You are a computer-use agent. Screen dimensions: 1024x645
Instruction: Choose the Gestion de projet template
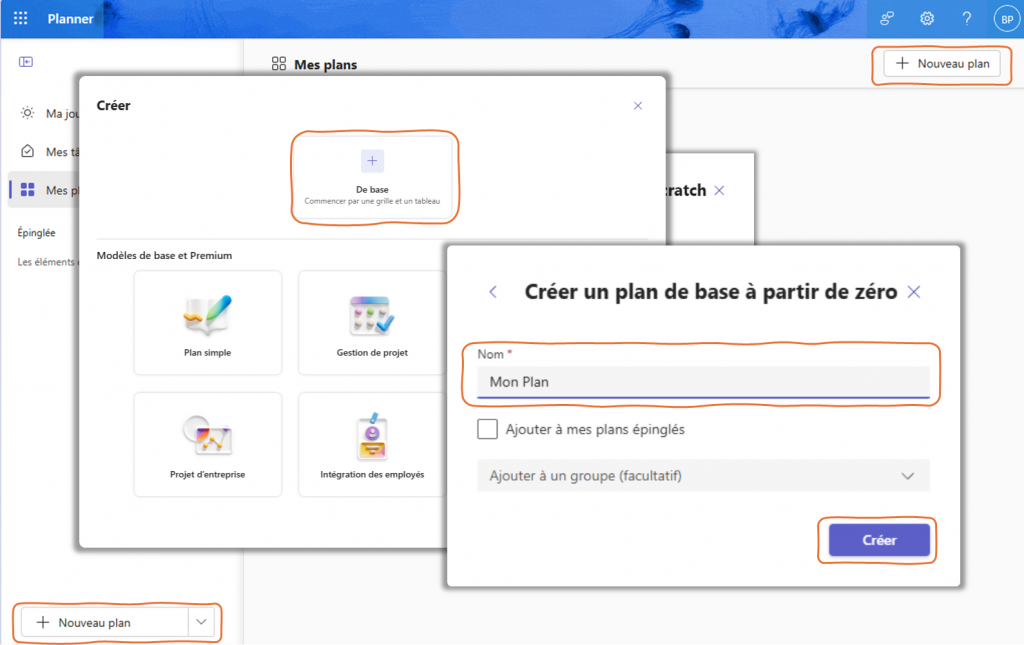(x=372, y=322)
